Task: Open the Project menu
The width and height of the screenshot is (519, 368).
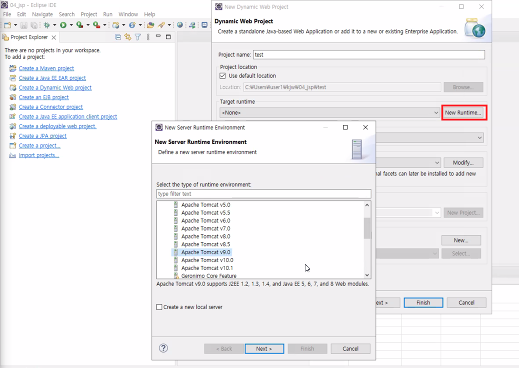Action: [x=89, y=14]
